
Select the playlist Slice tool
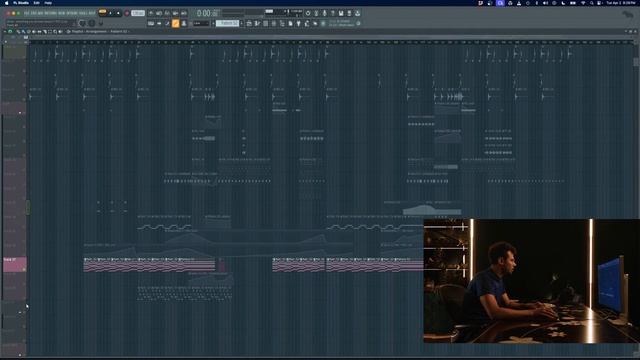pos(44,31)
